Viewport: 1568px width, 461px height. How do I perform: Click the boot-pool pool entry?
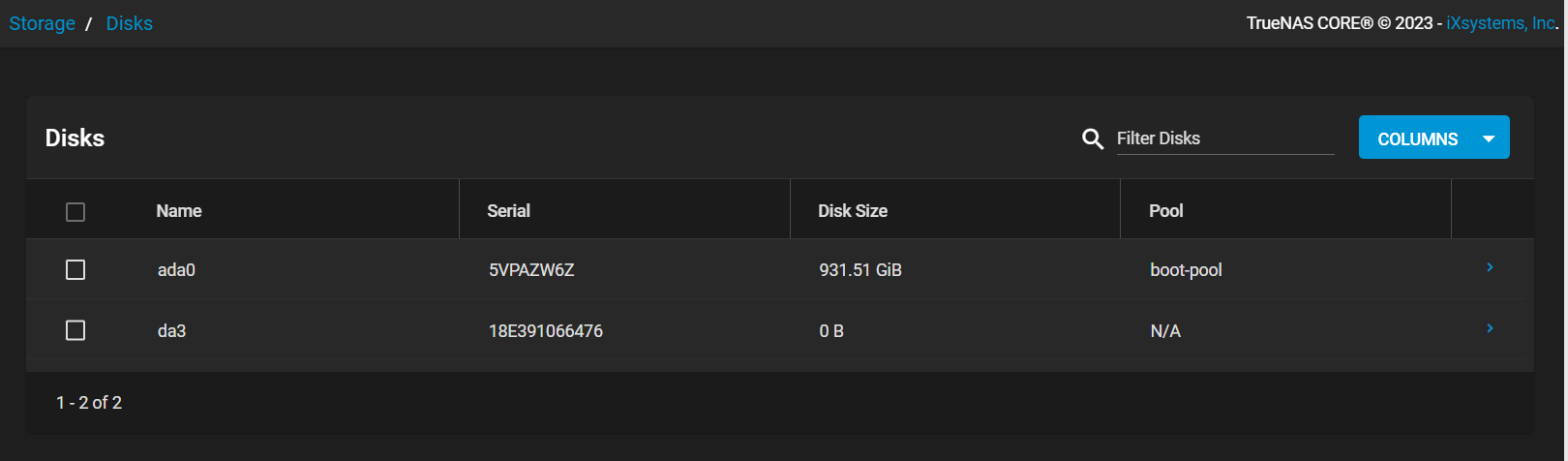[1186, 270]
